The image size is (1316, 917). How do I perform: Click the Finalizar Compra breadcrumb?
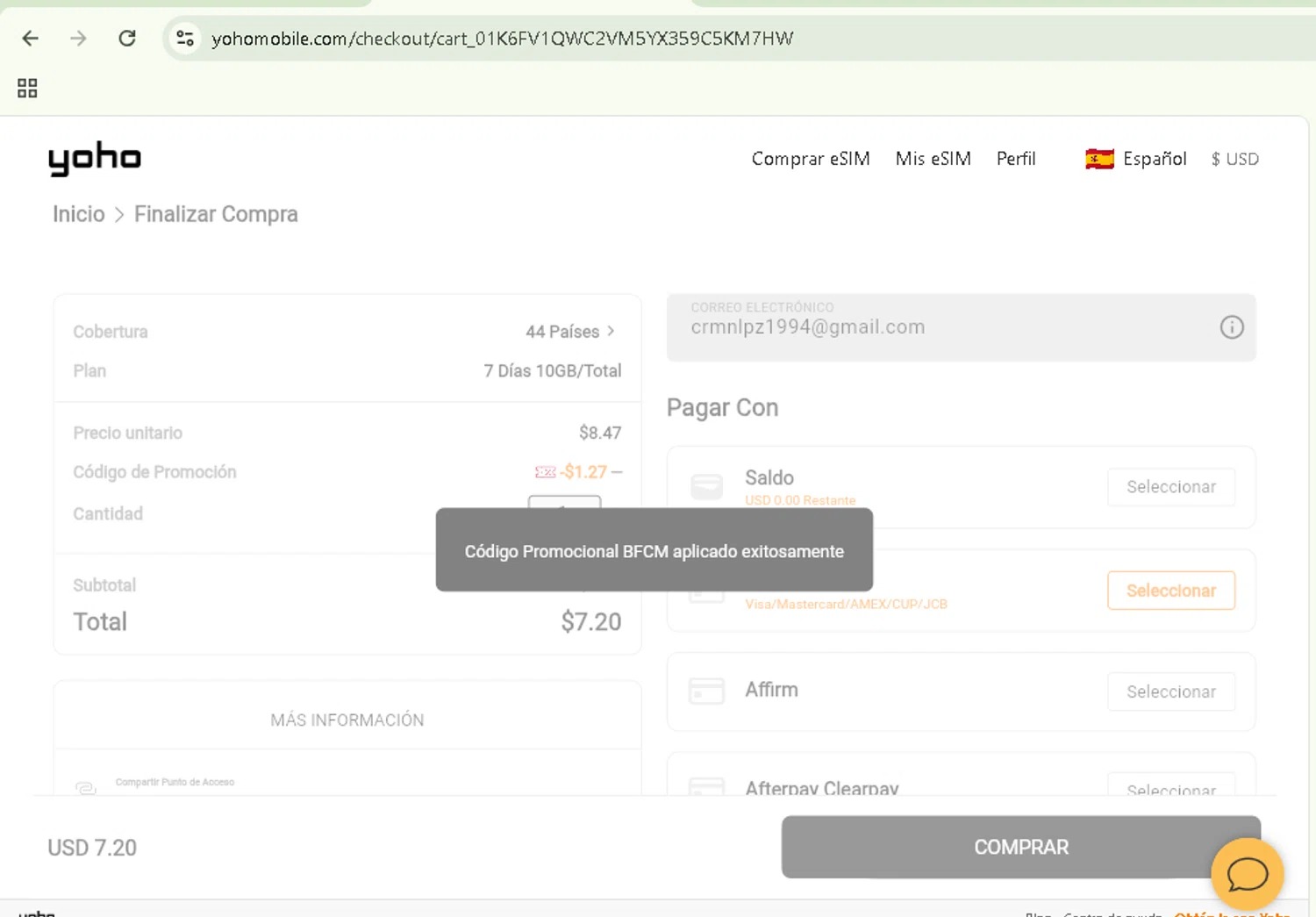pyautogui.click(x=216, y=214)
